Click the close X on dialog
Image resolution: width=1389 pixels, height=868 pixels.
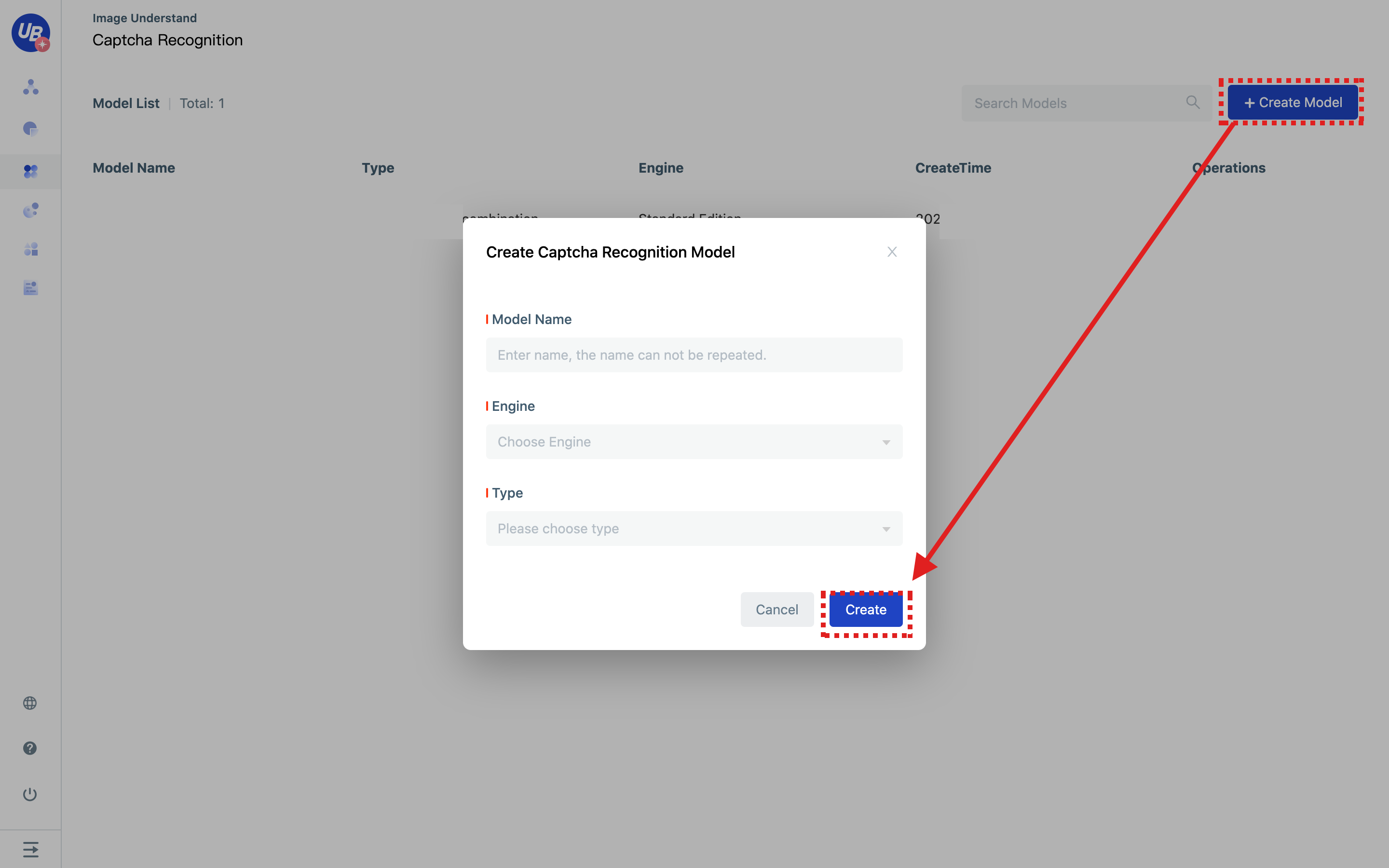coord(891,252)
